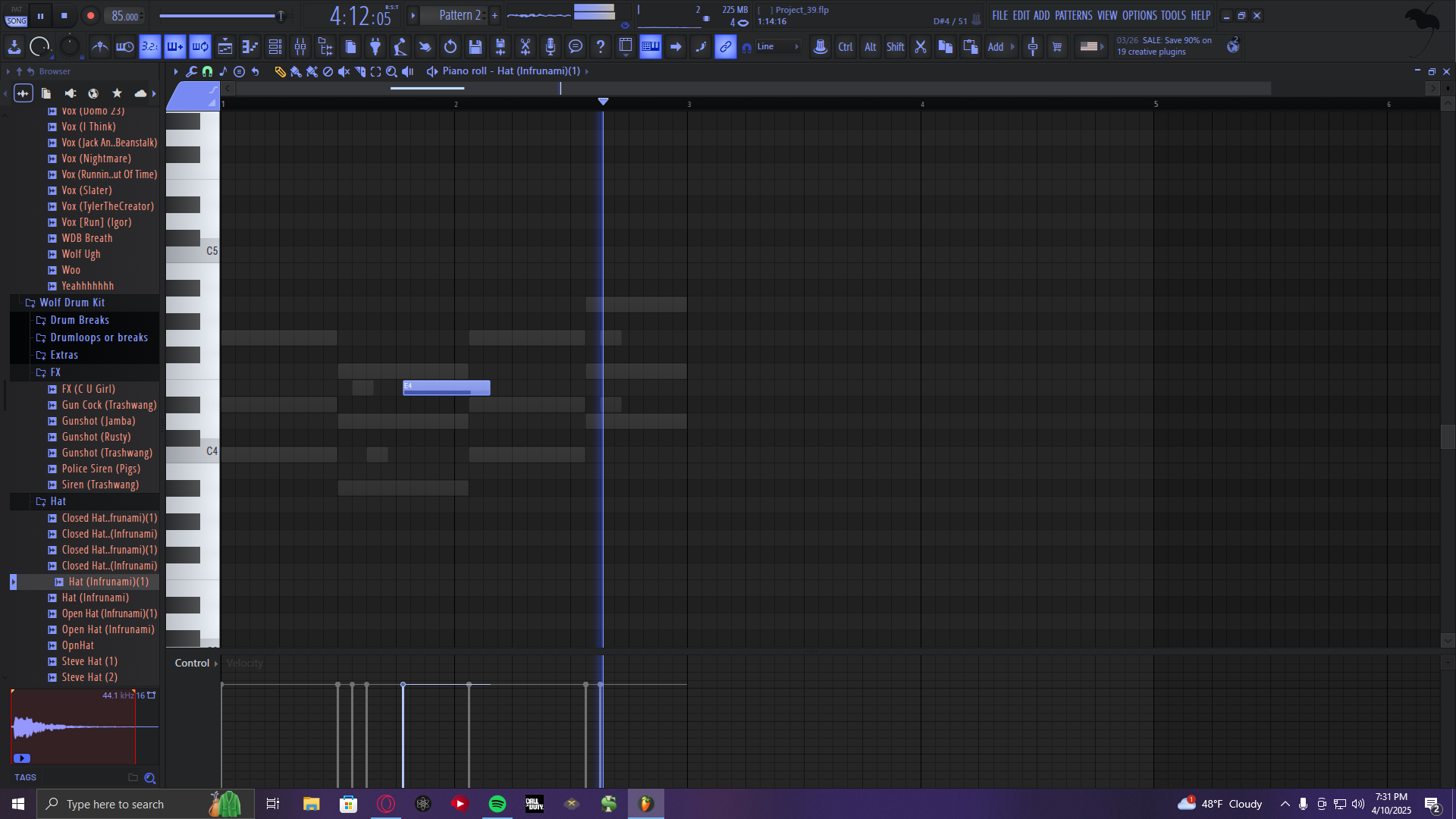Image resolution: width=1456 pixels, height=819 pixels.
Task: Open Spotify from the Windows taskbar
Action: pos(497,804)
